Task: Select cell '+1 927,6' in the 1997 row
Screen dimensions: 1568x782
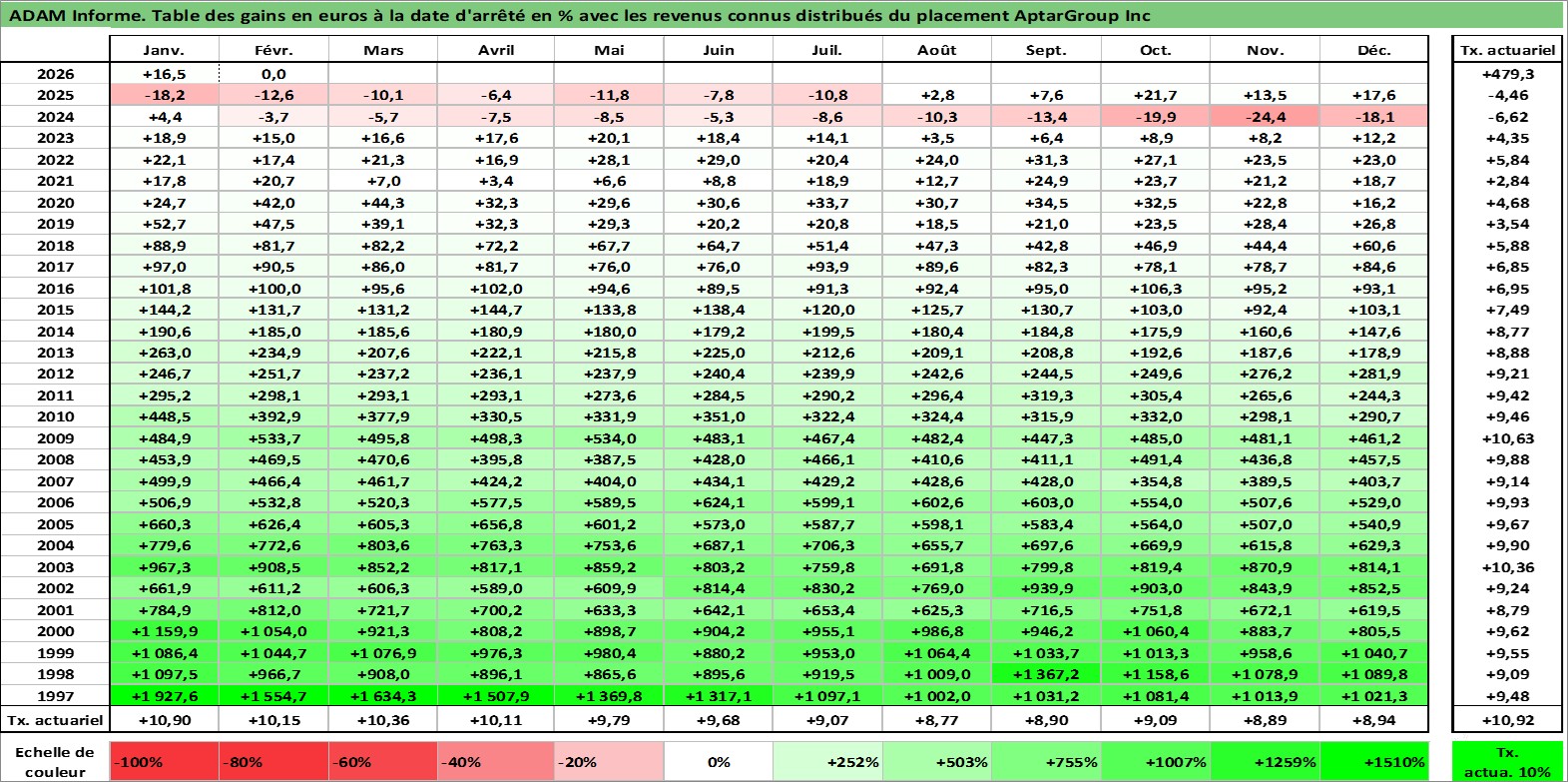Action: (x=164, y=696)
